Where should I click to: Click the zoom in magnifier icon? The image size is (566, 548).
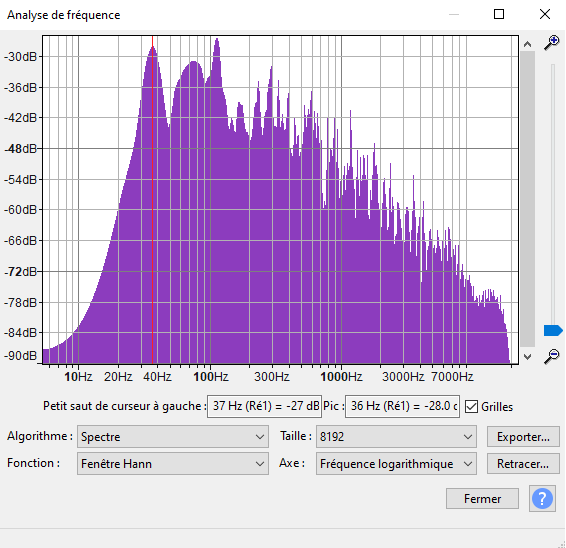point(552,43)
